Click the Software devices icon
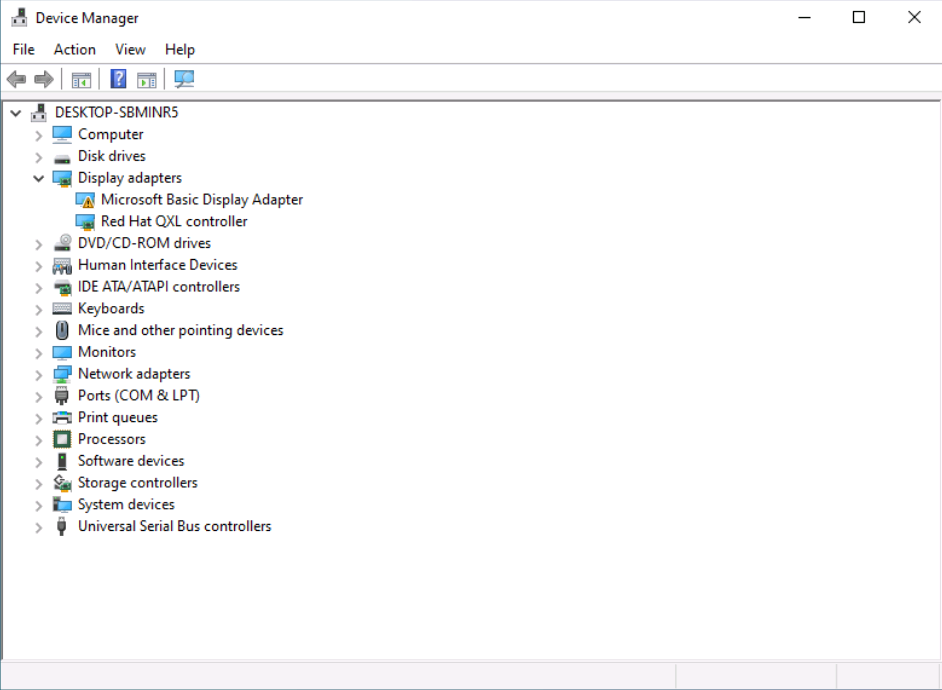 pyautogui.click(x=62, y=461)
